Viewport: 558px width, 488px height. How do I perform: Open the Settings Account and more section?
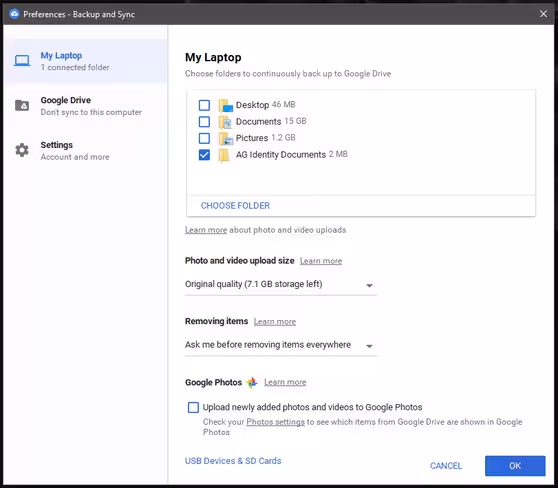point(85,151)
